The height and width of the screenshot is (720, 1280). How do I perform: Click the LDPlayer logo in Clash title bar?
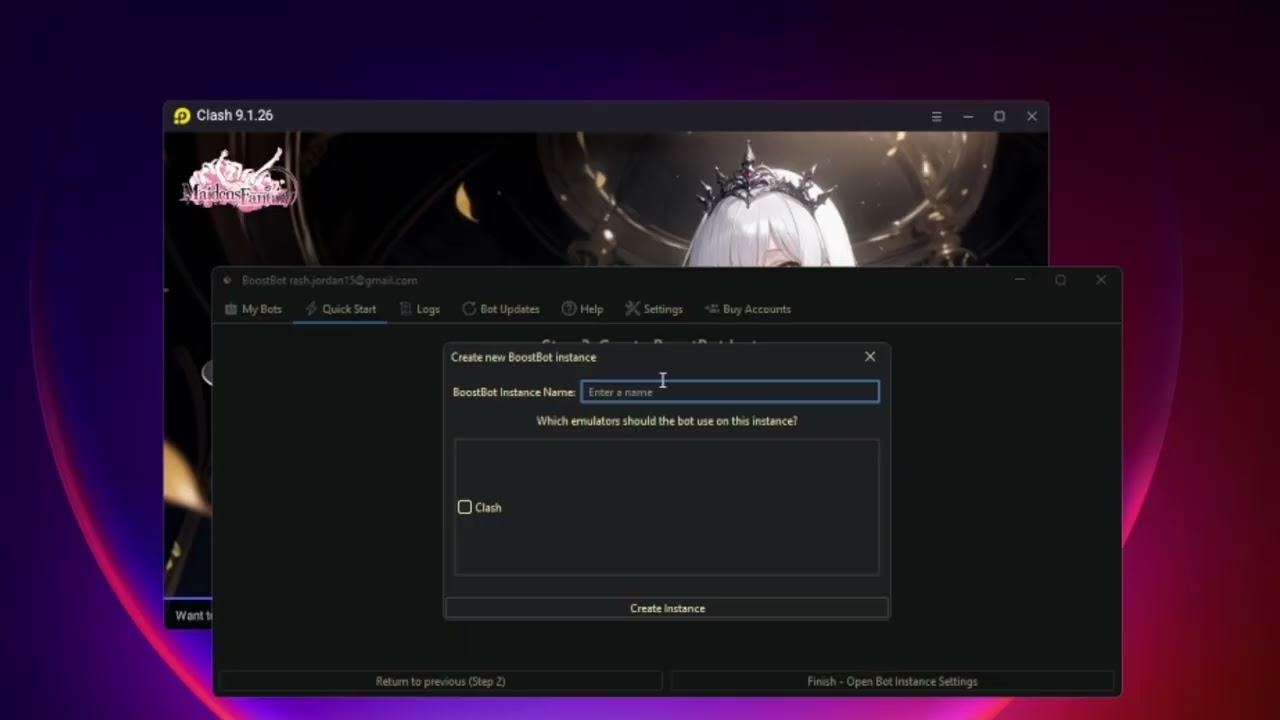[182, 116]
